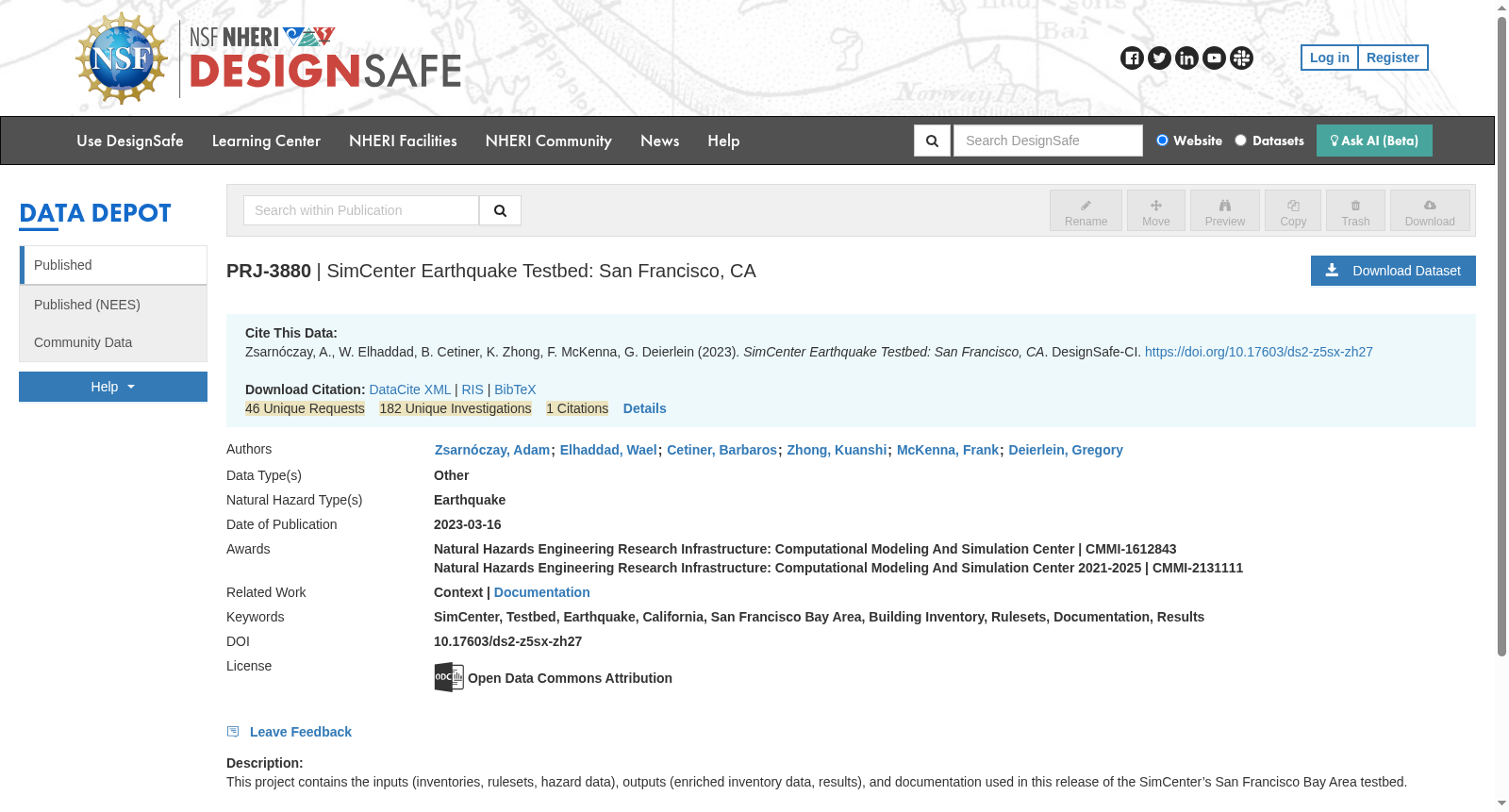Click the Move toolbar button
The width and height of the screenshot is (1509, 812).
(1155, 210)
